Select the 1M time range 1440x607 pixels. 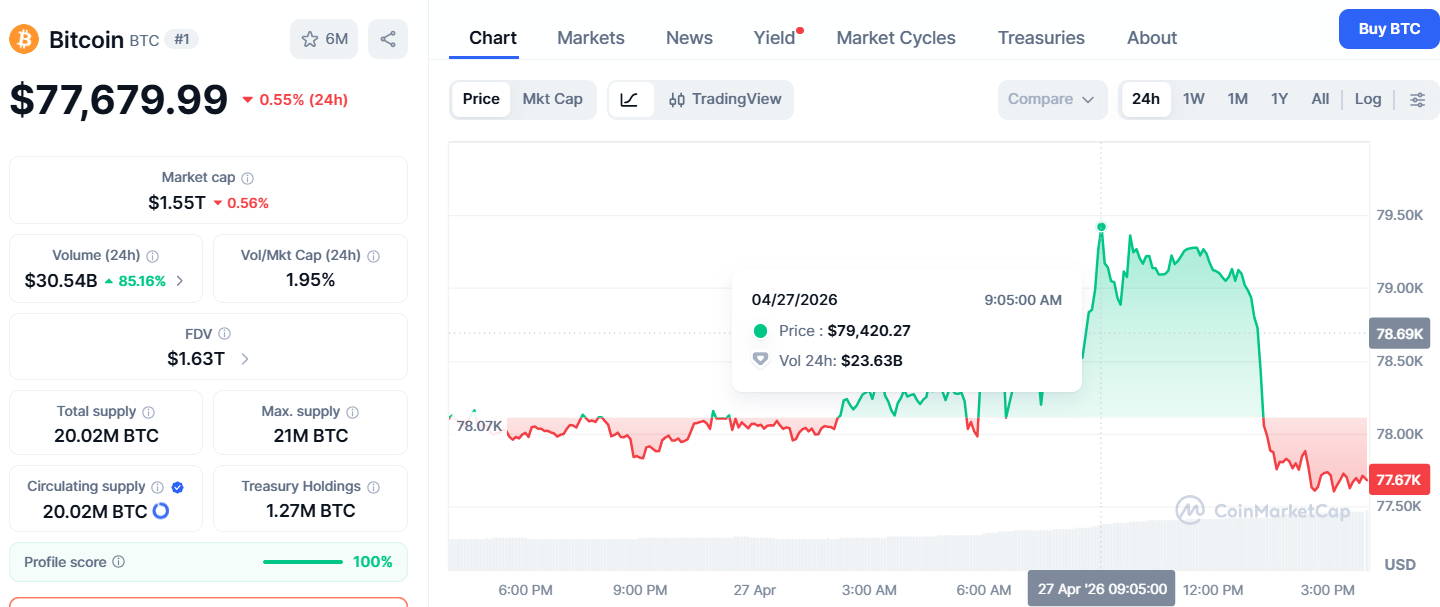tap(1237, 99)
